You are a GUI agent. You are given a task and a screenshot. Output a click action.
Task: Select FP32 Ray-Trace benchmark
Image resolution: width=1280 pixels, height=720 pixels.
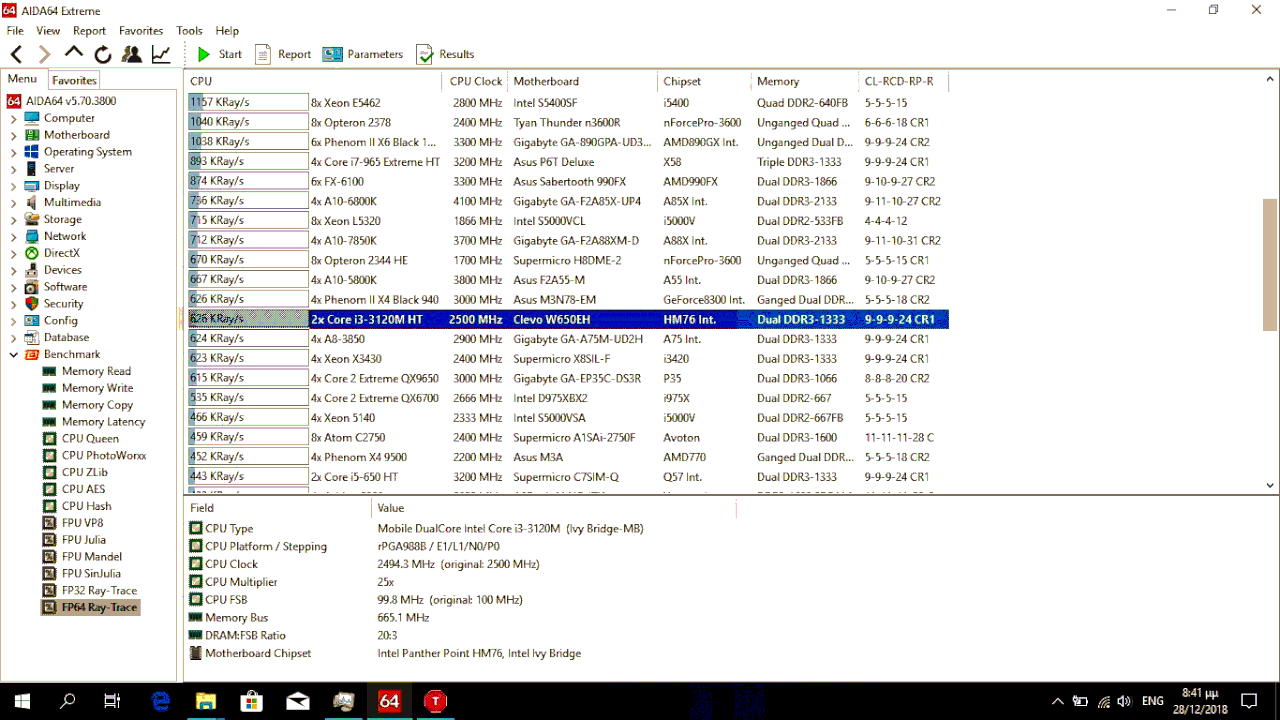[x=90, y=591]
